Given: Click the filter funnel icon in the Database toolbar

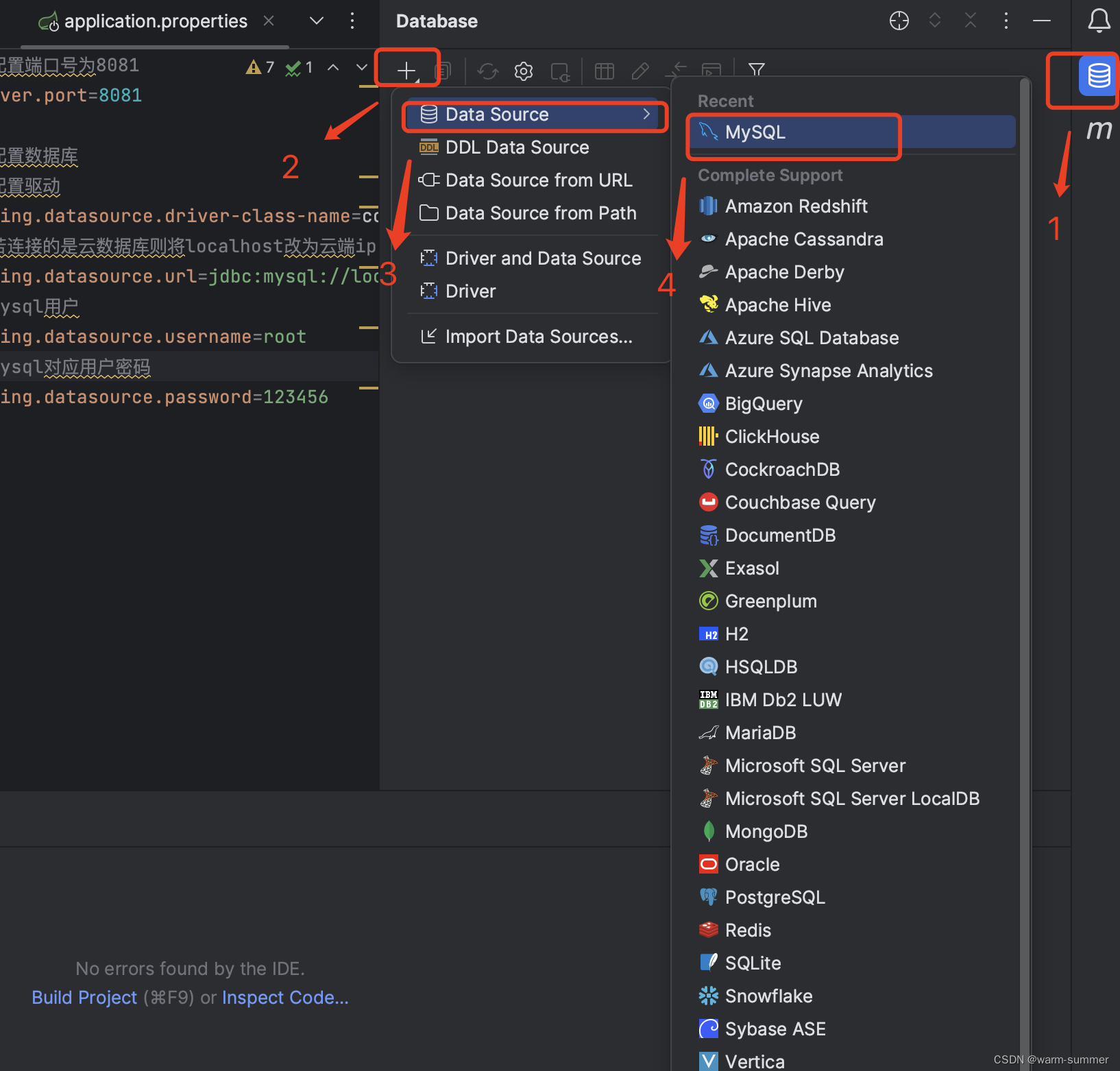Looking at the screenshot, I should tap(757, 69).
